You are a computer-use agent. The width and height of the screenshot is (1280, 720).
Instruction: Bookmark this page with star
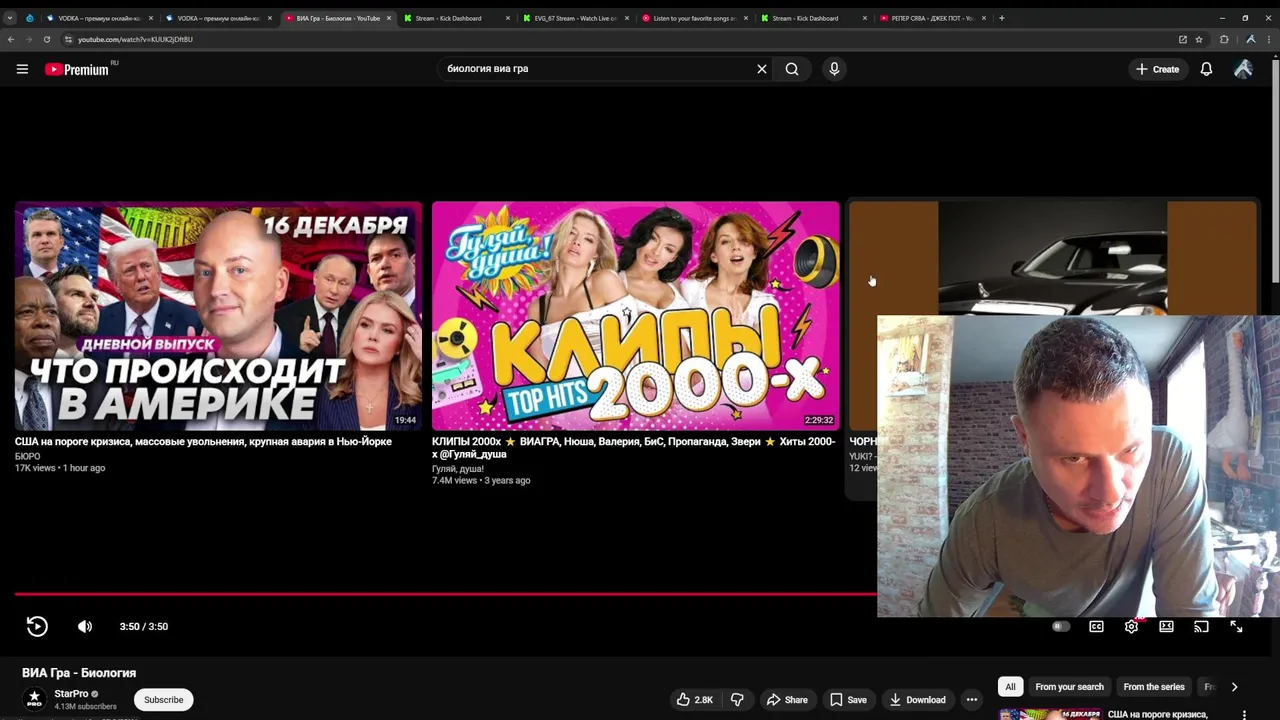click(x=1199, y=39)
